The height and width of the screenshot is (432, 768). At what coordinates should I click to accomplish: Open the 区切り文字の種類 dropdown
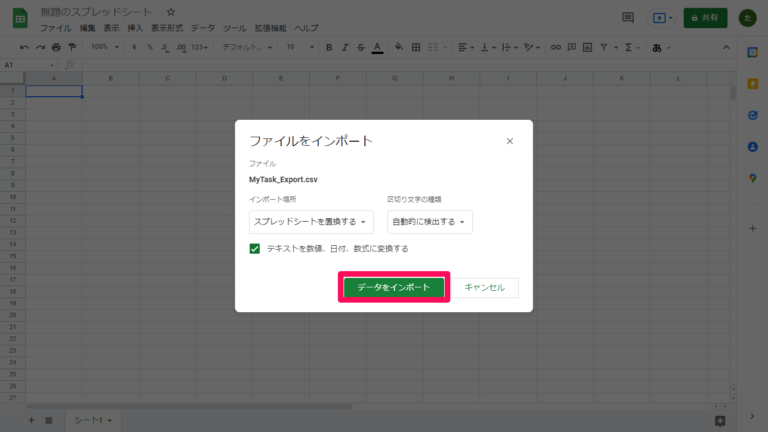click(x=430, y=222)
